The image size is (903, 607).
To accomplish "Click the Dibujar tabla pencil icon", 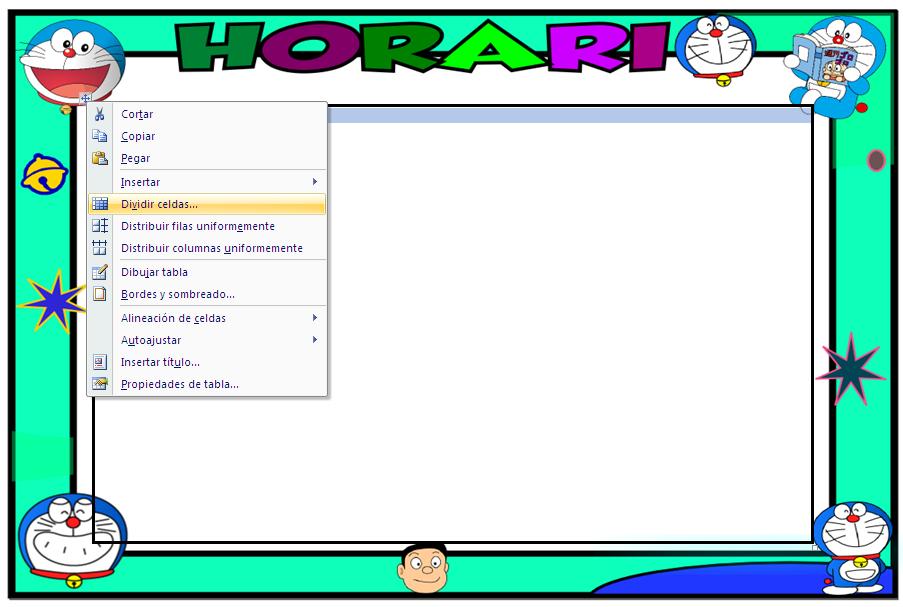I will click(x=100, y=272).
